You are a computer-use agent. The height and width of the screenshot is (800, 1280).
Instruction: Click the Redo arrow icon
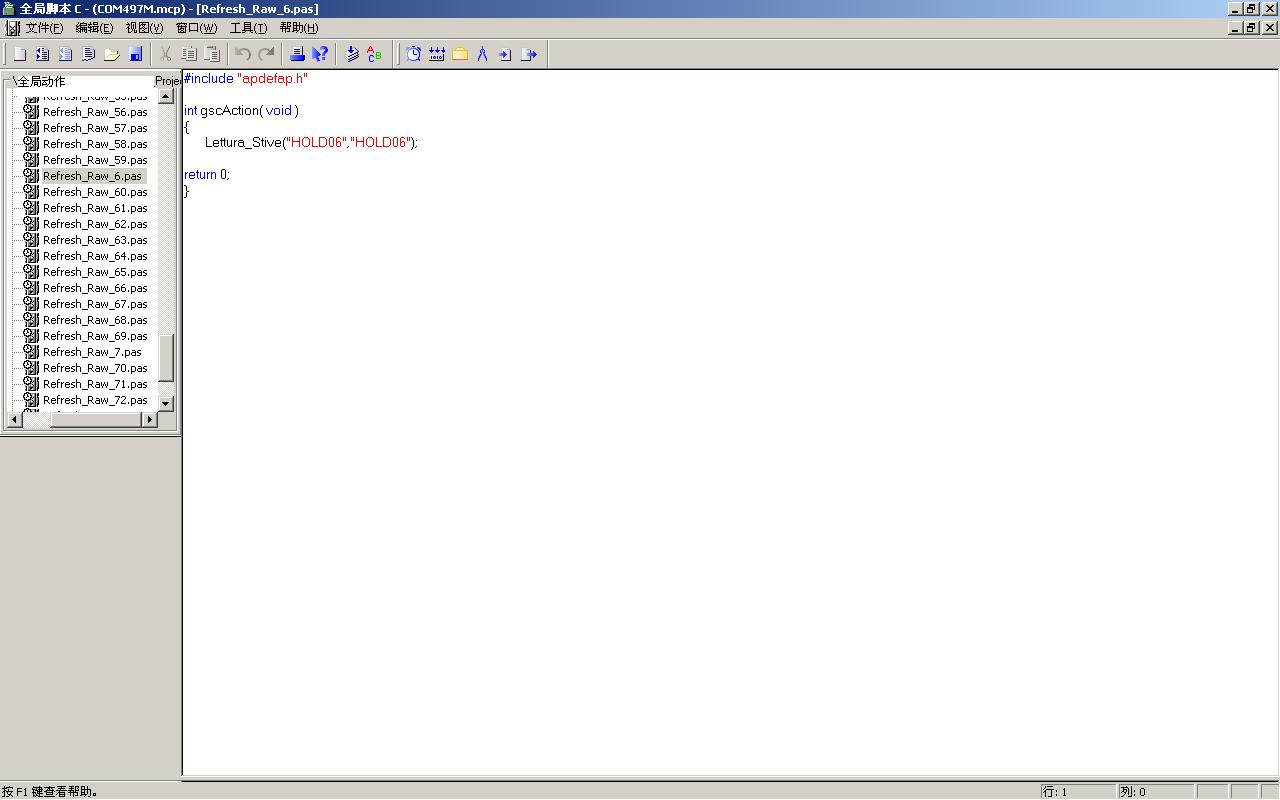coord(266,54)
